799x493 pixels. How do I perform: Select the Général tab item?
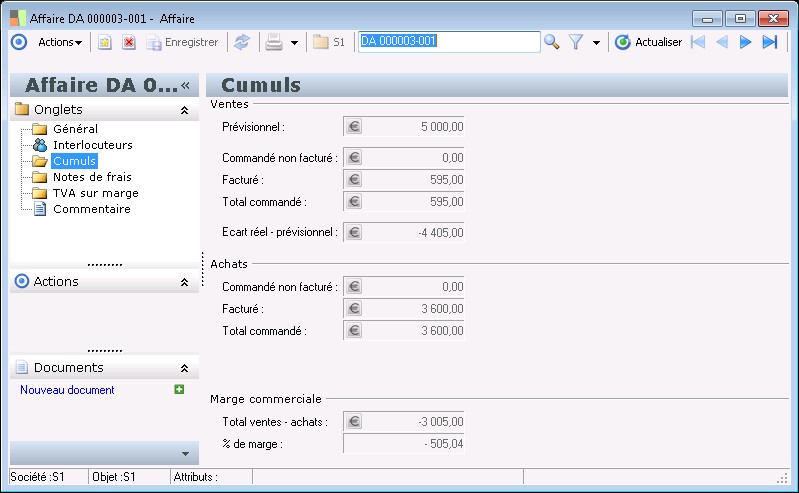click(75, 129)
